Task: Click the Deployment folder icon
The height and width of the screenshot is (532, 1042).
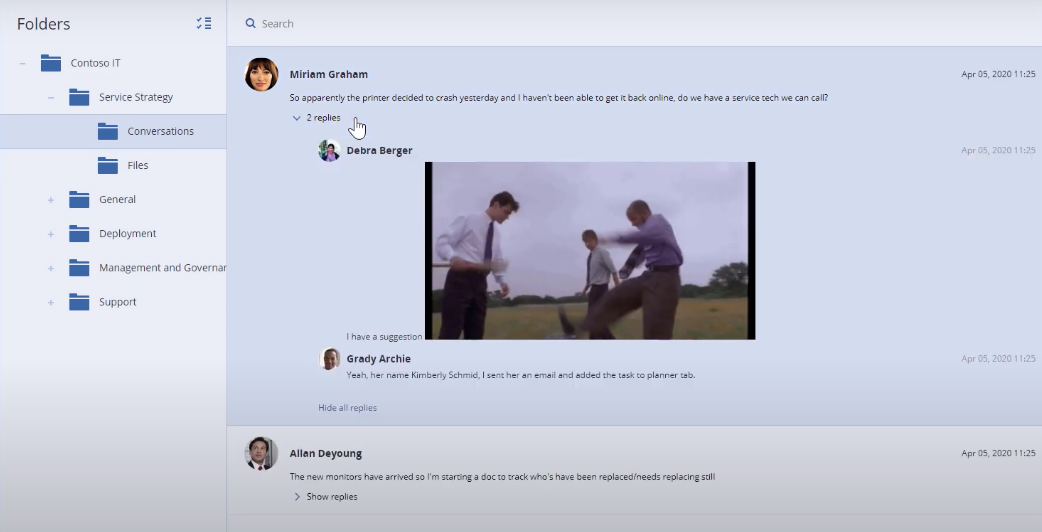Action: [79, 234]
